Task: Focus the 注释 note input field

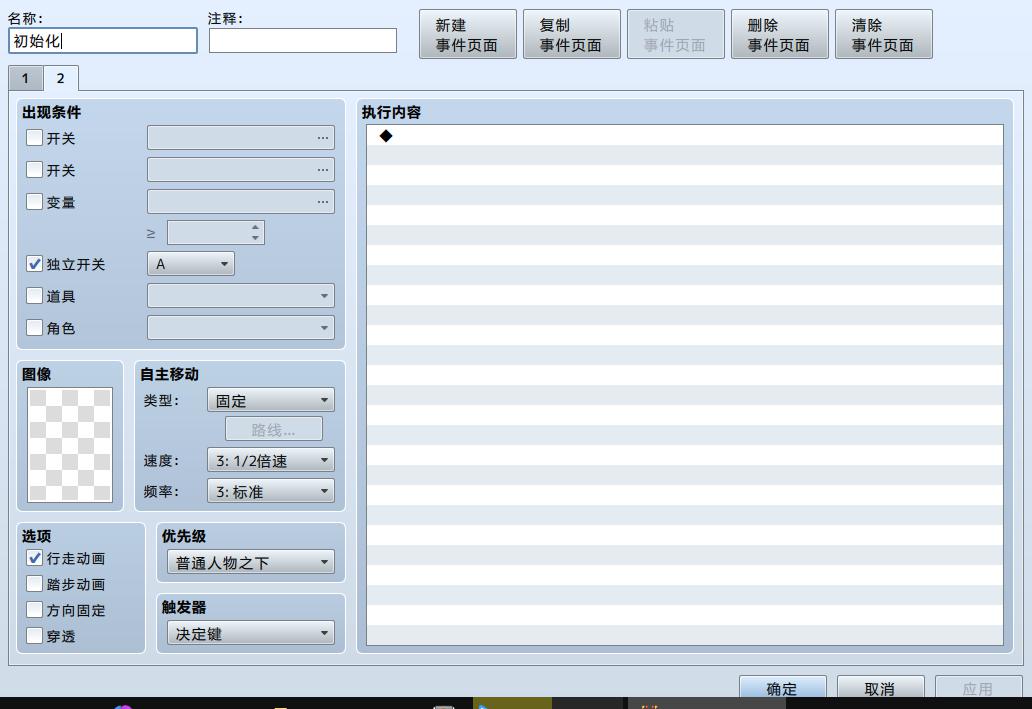Action: click(x=303, y=41)
